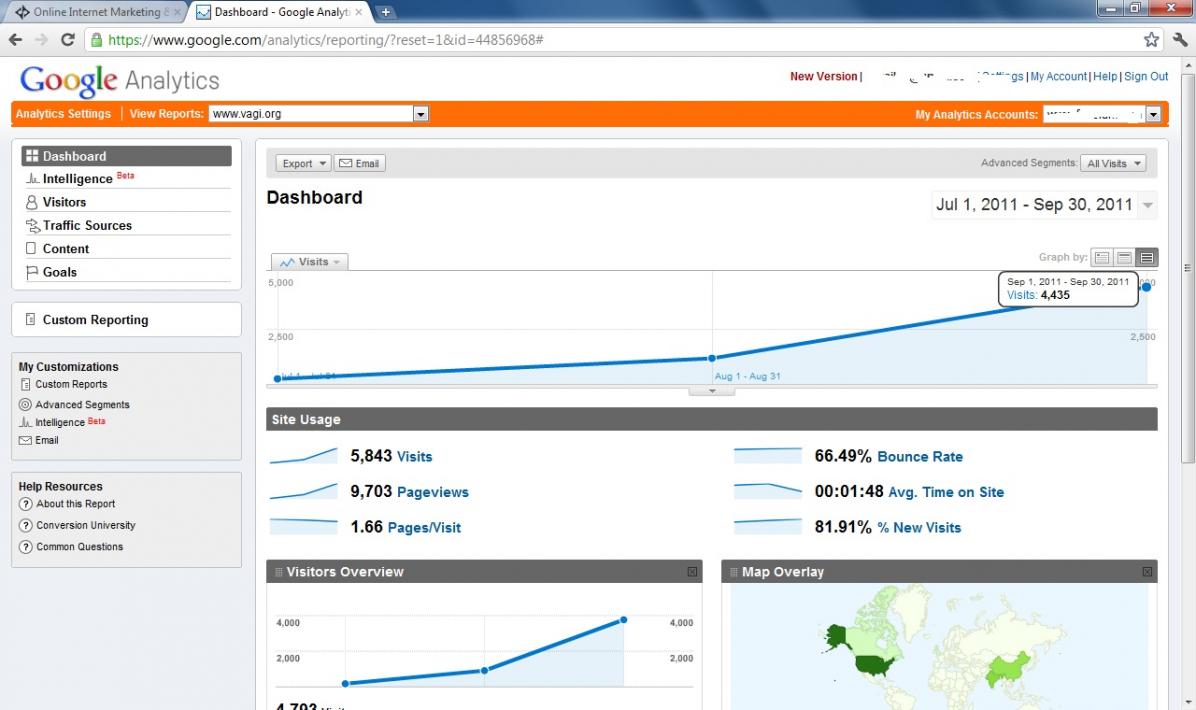Expand the date range dropdown arrow
The width and height of the screenshot is (1196, 710).
[1147, 205]
